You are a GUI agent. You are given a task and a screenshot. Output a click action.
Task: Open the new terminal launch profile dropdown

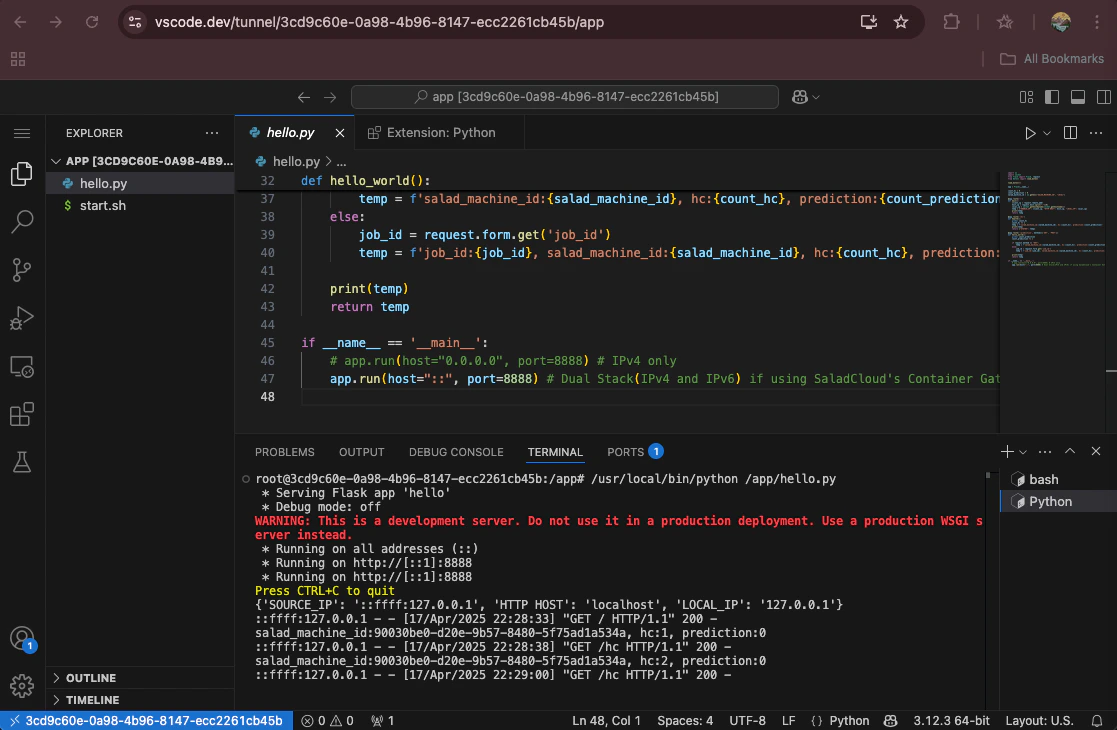tap(1024, 452)
